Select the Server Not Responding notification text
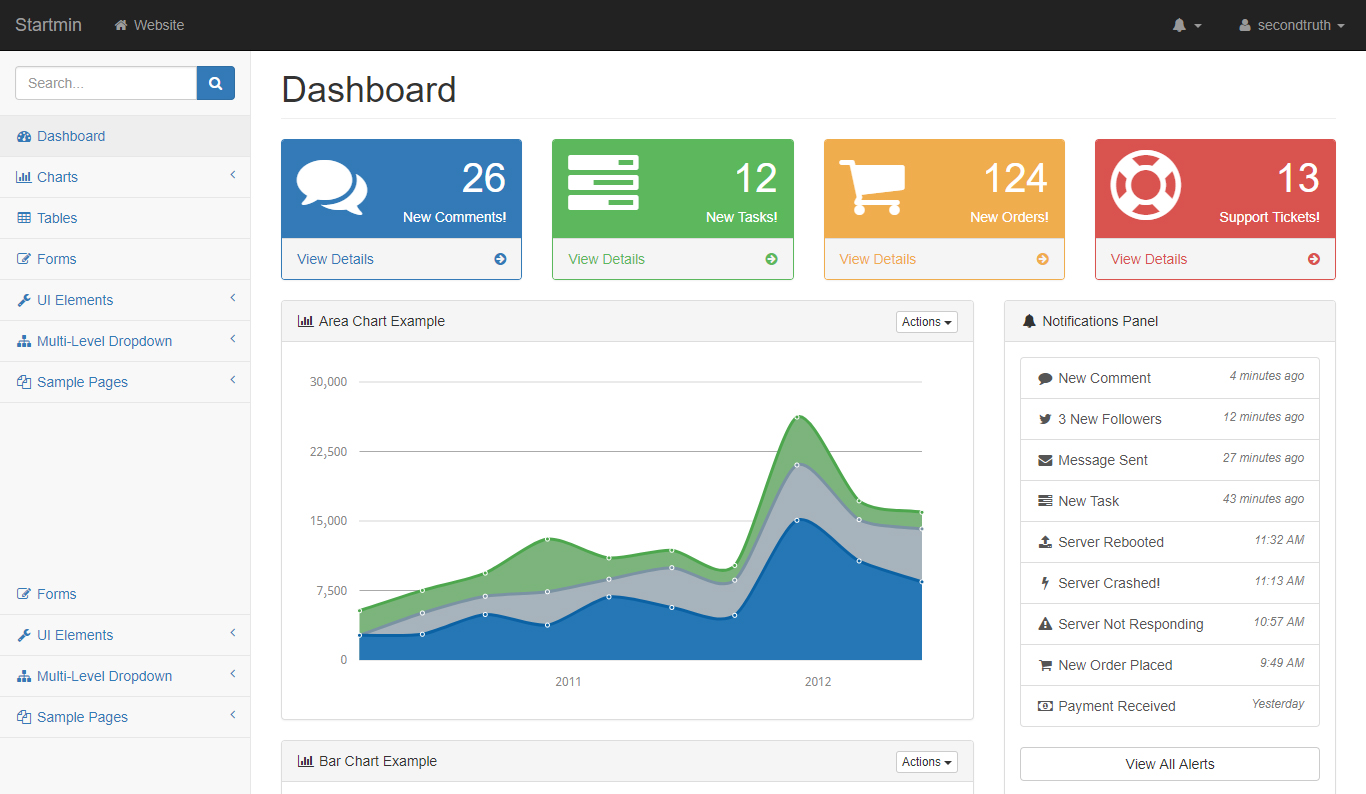The width and height of the screenshot is (1366, 794). coord(1131,624)
